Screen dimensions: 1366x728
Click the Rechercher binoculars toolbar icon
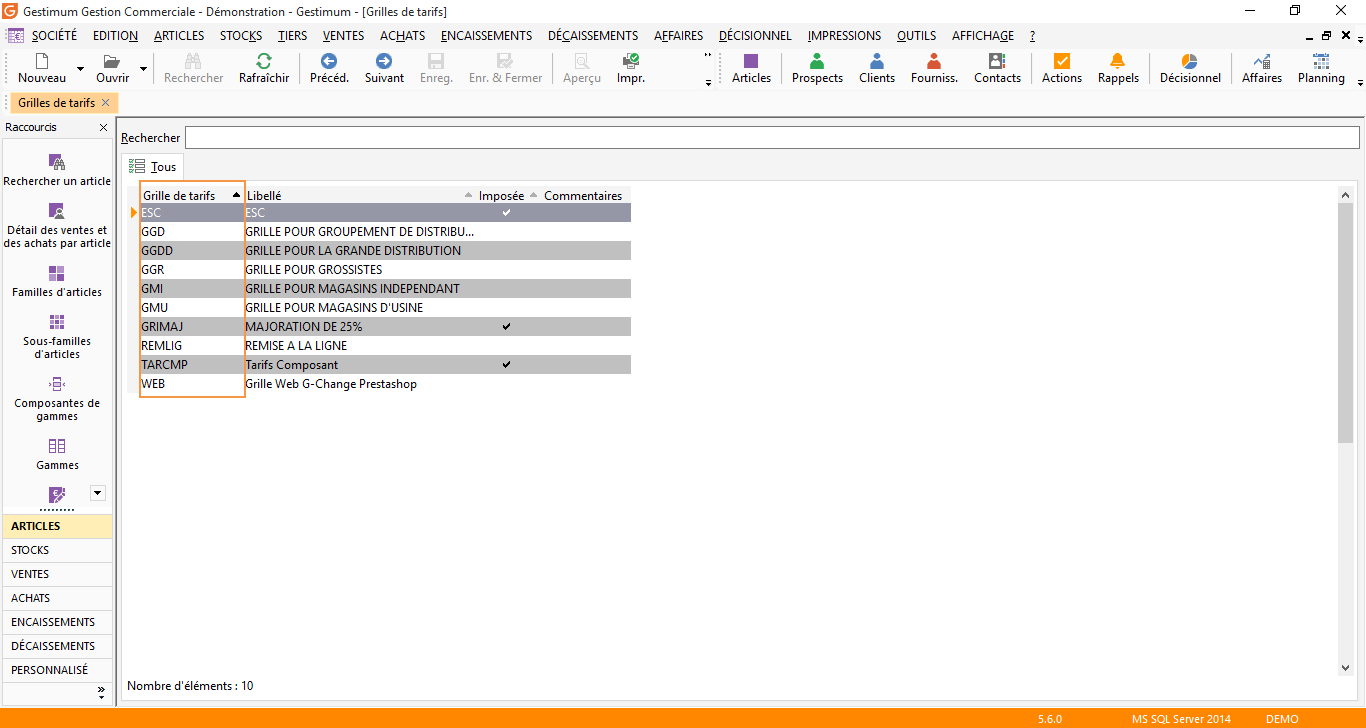point(194,61)
